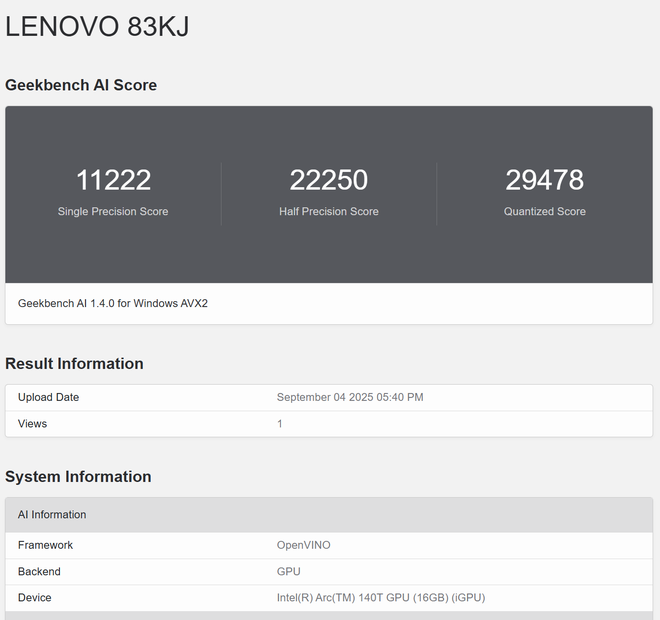Select the Result Information heading
660x620 pixels.
[x=74, y=364]
